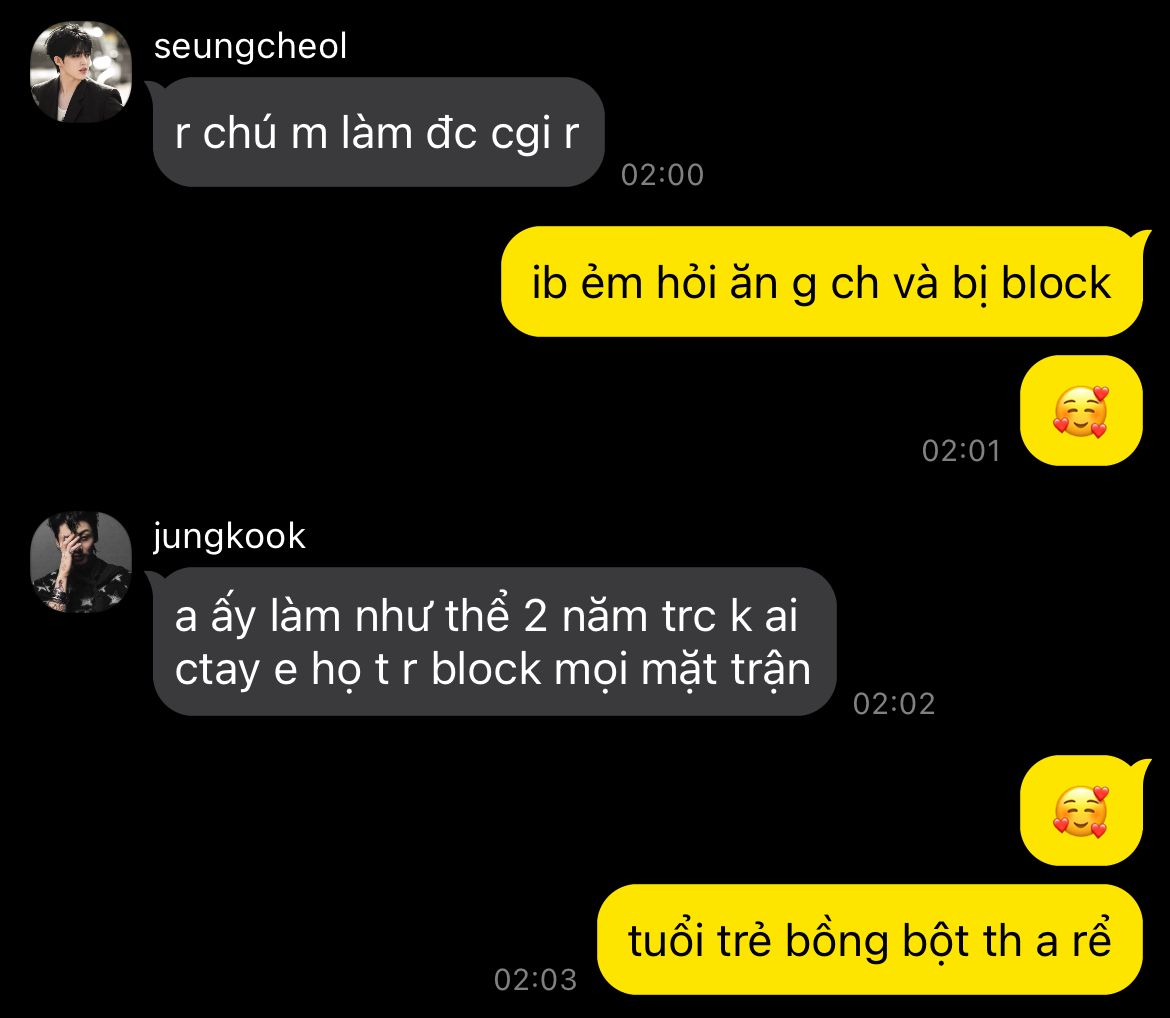Tap the 02:00 timestamp
The height and width of the screenshot is (1018, 1170).
coord(662,175)
